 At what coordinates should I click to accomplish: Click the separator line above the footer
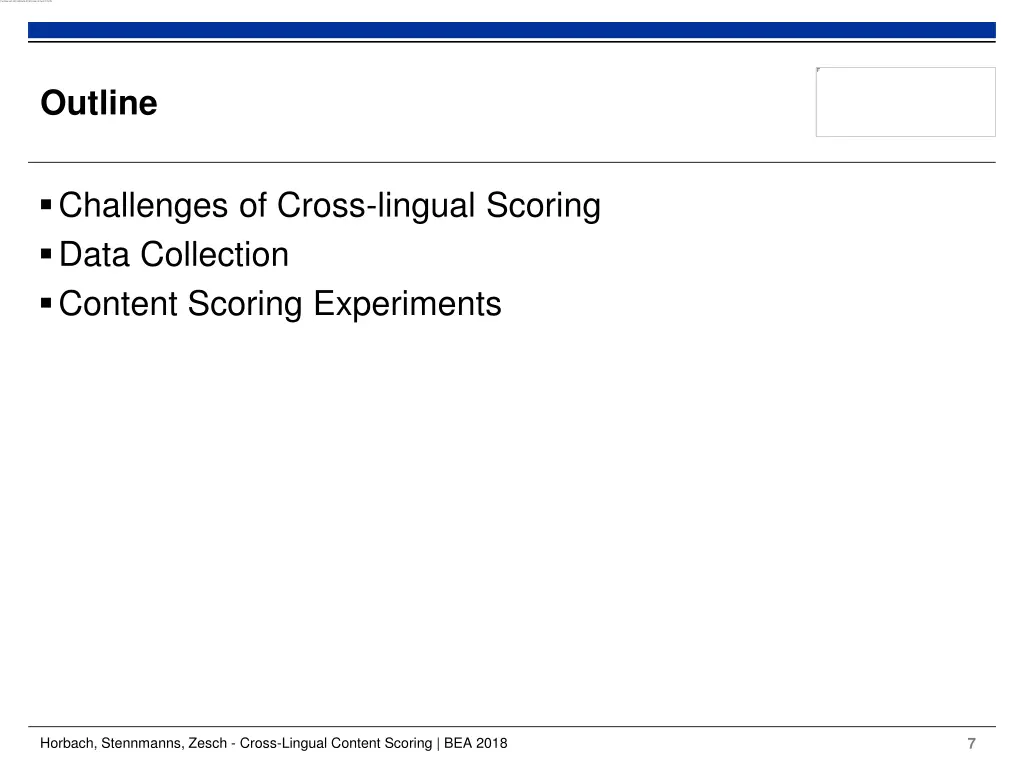click(x=511, y=726)
